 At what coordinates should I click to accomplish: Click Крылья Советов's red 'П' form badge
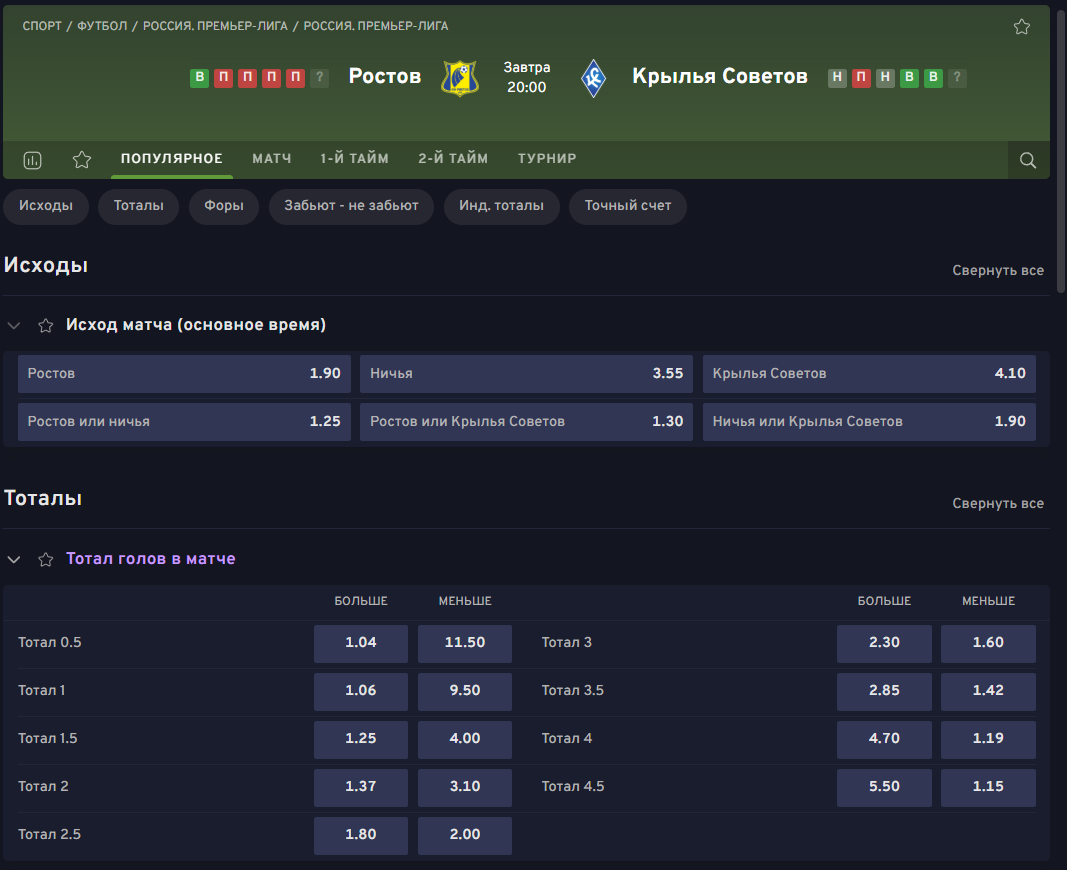pos(861,78)
